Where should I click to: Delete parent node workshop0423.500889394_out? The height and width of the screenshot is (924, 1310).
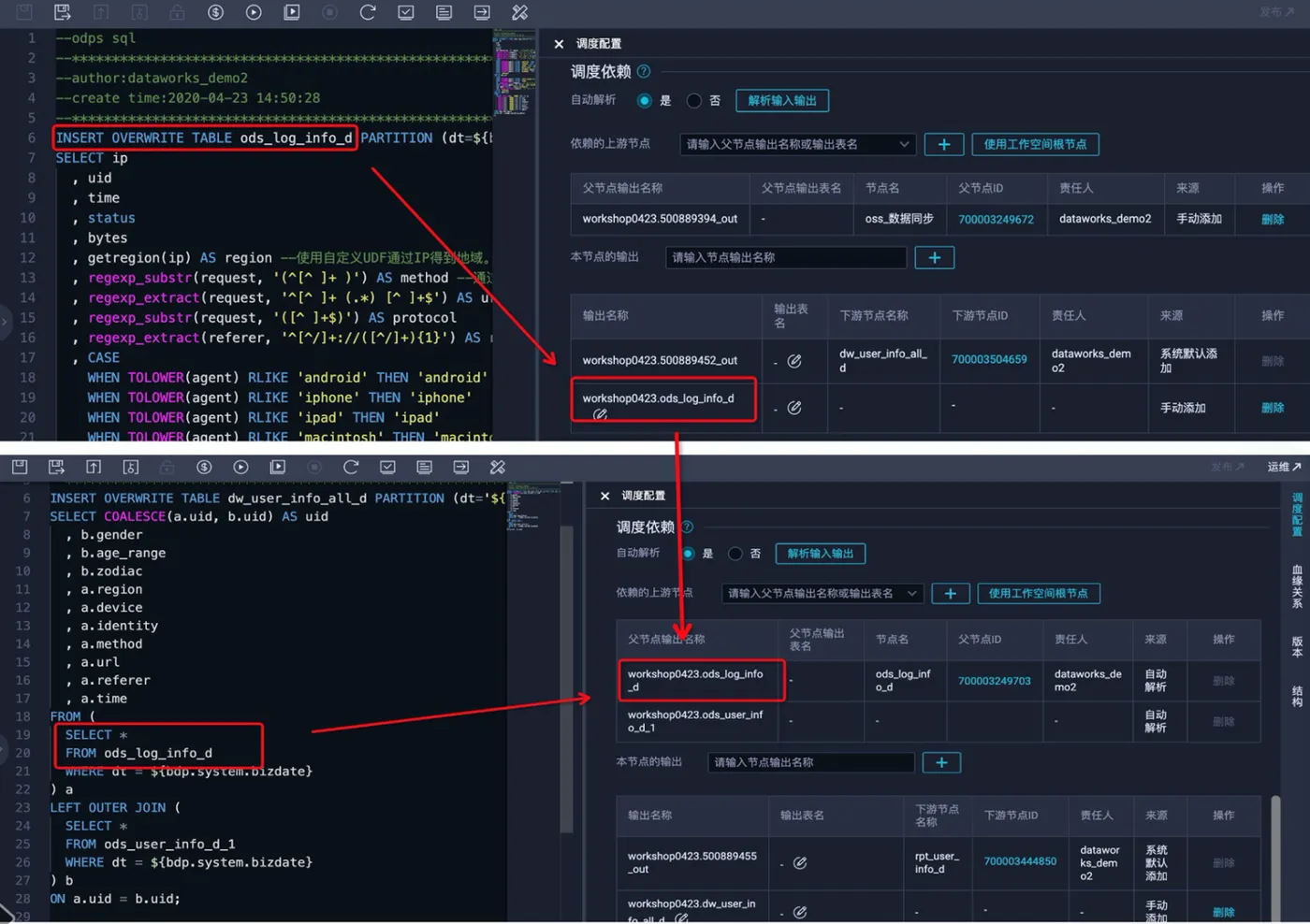coord(1273,219)
